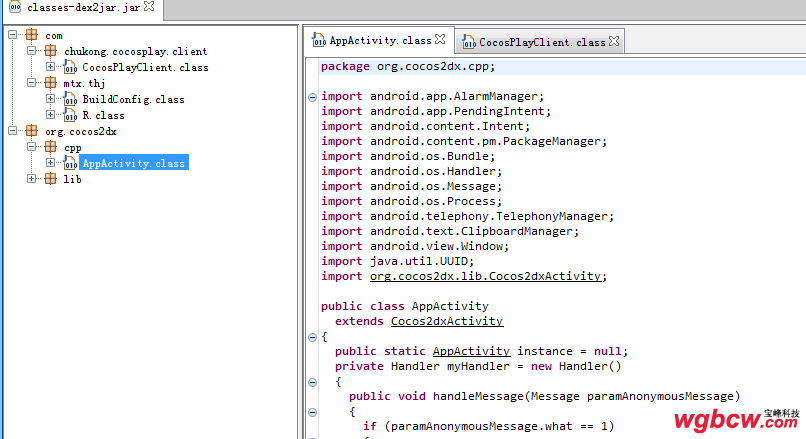Click the R.class file icon

pyautogui.click(x=69, y=116)
